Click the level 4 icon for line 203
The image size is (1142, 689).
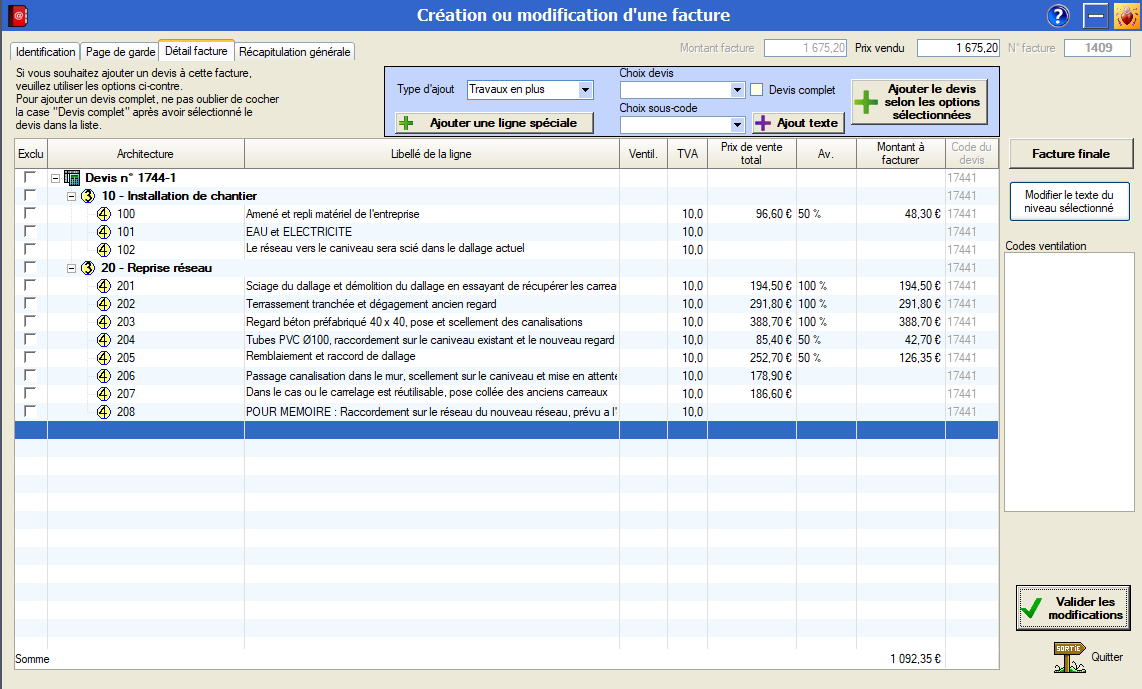coord(104,322)
